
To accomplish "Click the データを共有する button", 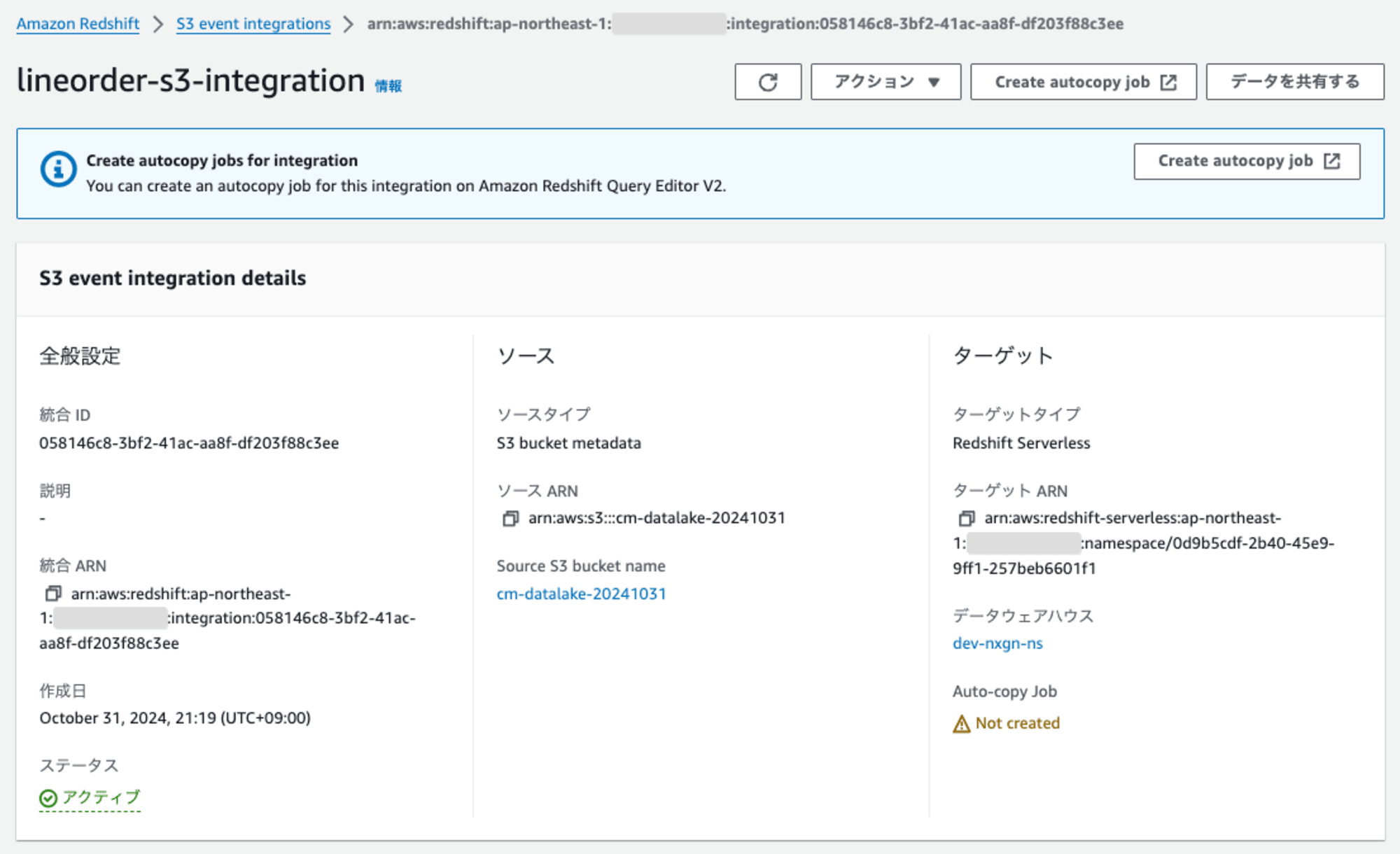I will click(1295, 82).
